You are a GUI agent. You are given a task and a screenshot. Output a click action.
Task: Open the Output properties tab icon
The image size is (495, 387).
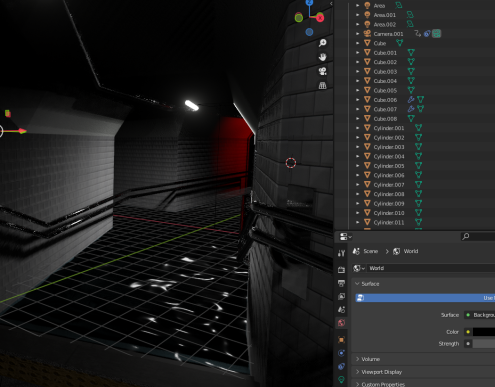click(x=341, y=283)
